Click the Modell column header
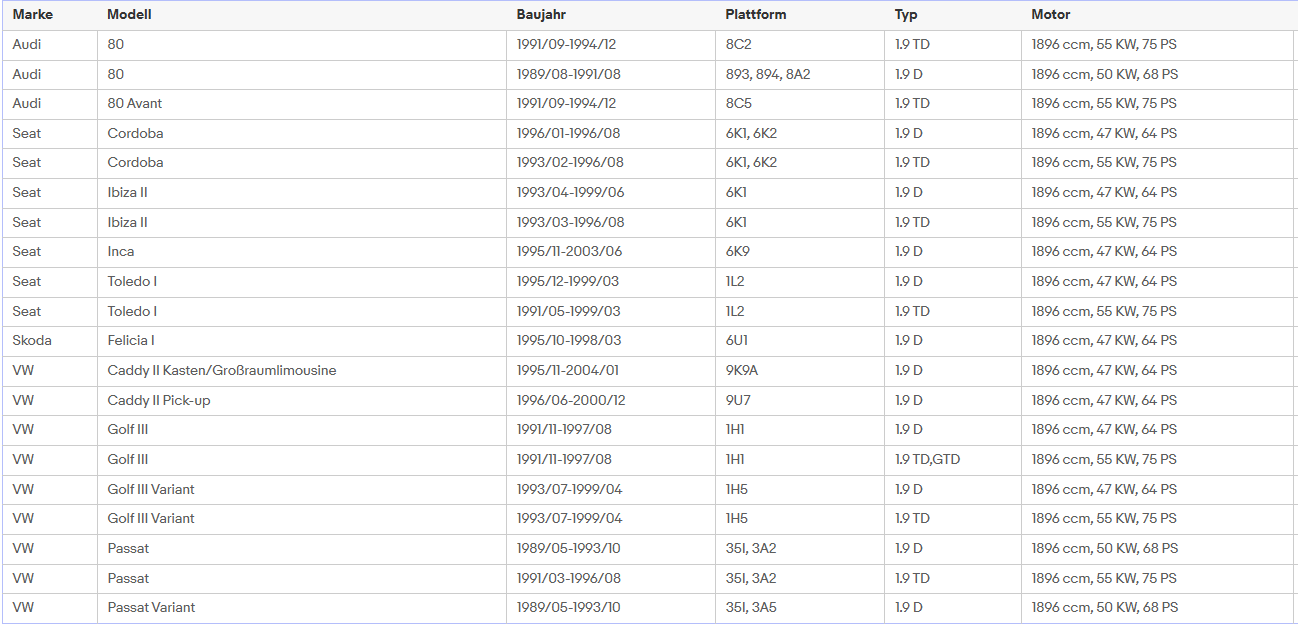 point(129,15)
